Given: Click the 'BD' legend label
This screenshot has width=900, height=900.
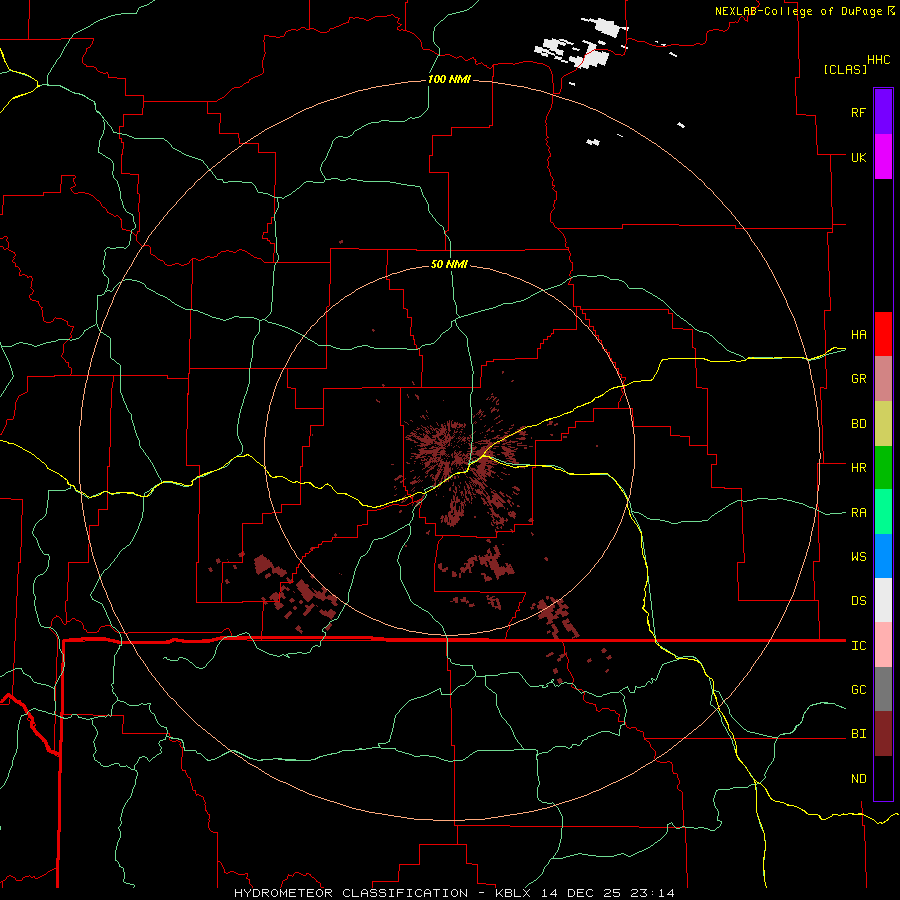Looking at the screenshot, I should click(858, 424).
